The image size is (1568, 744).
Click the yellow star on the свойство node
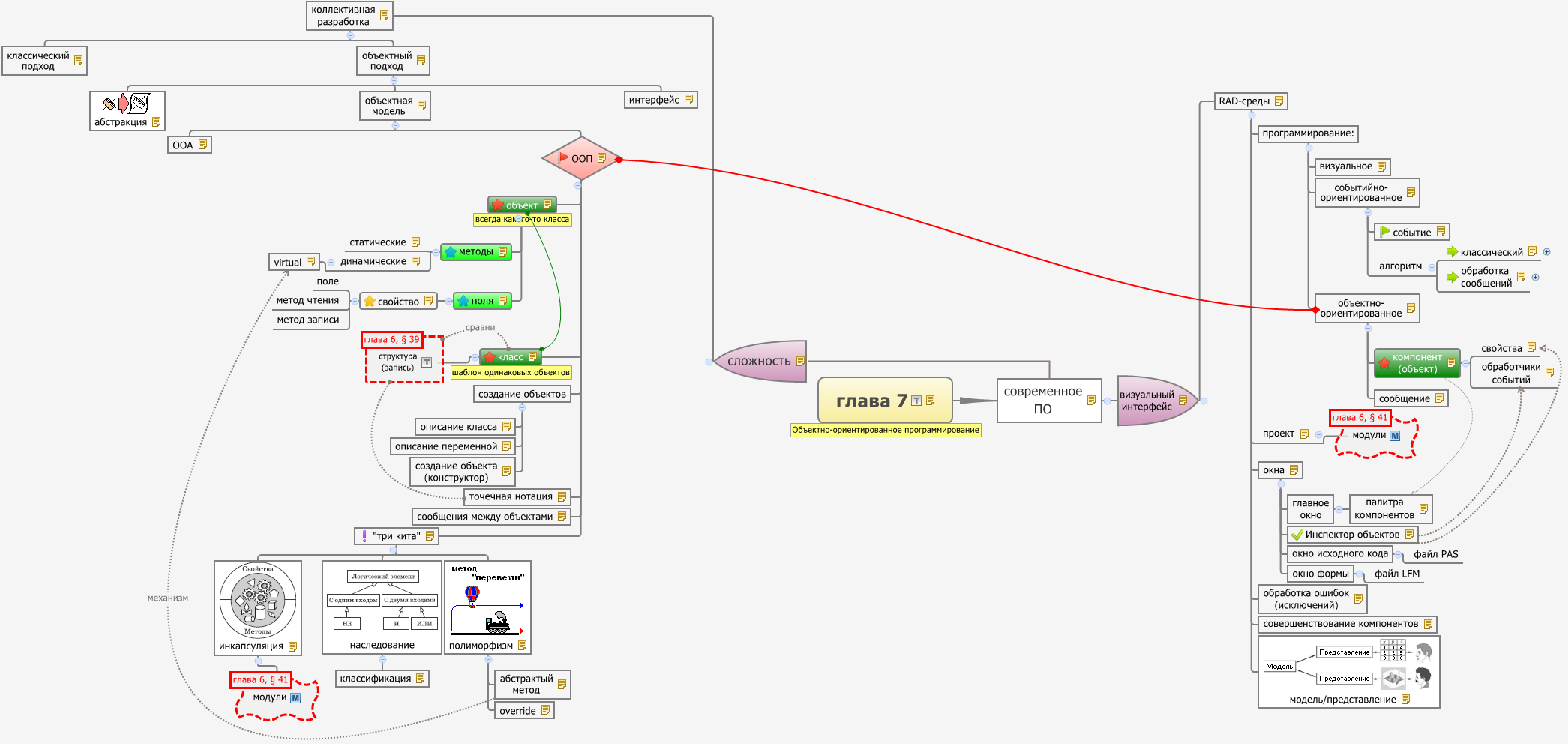tap(369, 301)
